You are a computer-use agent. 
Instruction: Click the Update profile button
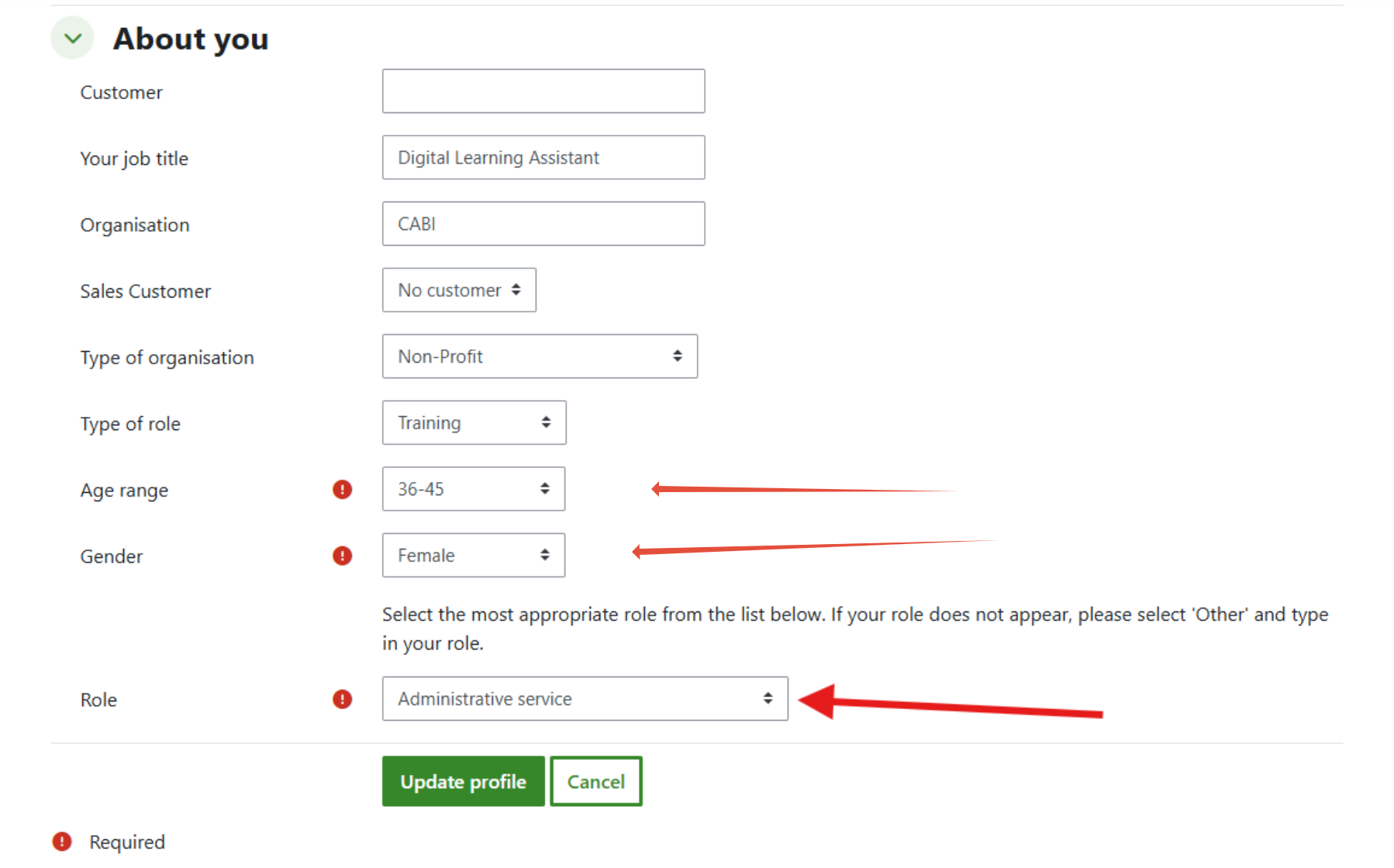(x=464, y=781)
